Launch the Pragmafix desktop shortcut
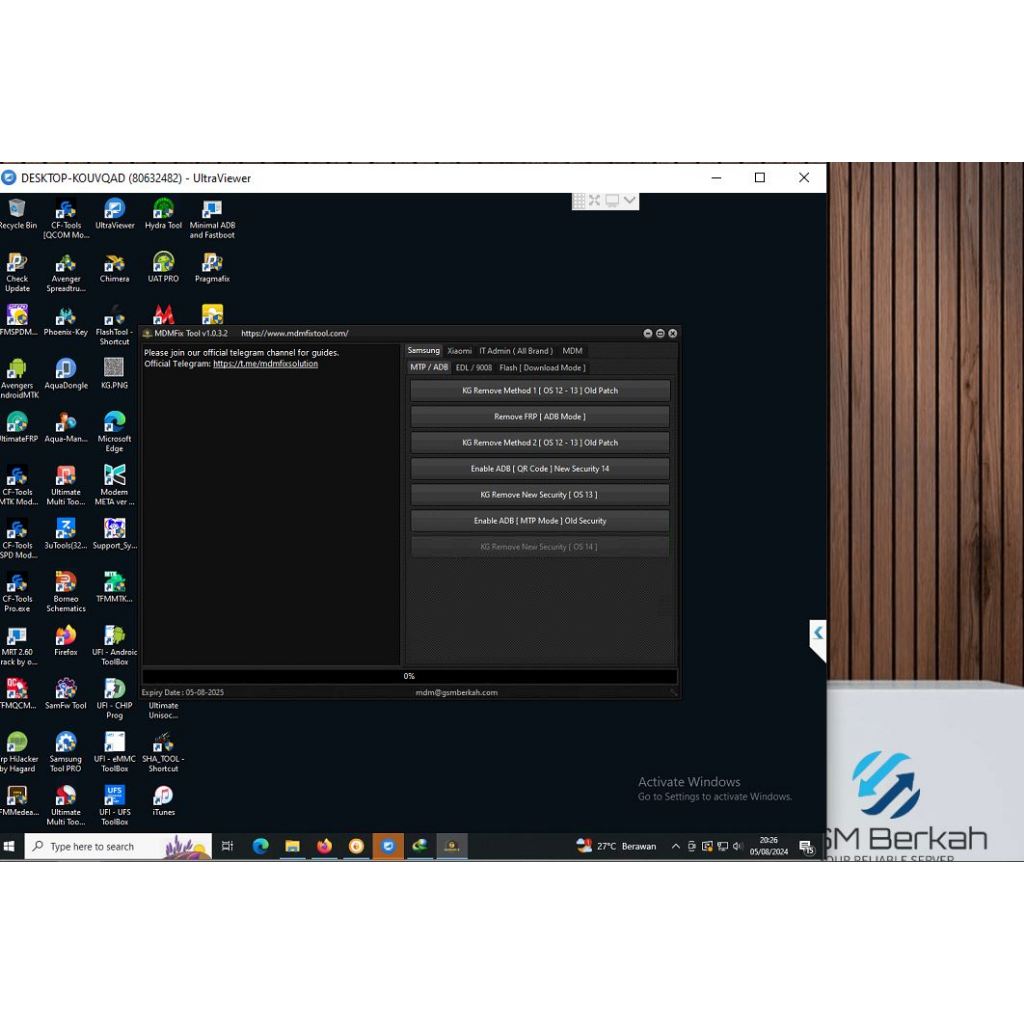 (x=212, y=268)
